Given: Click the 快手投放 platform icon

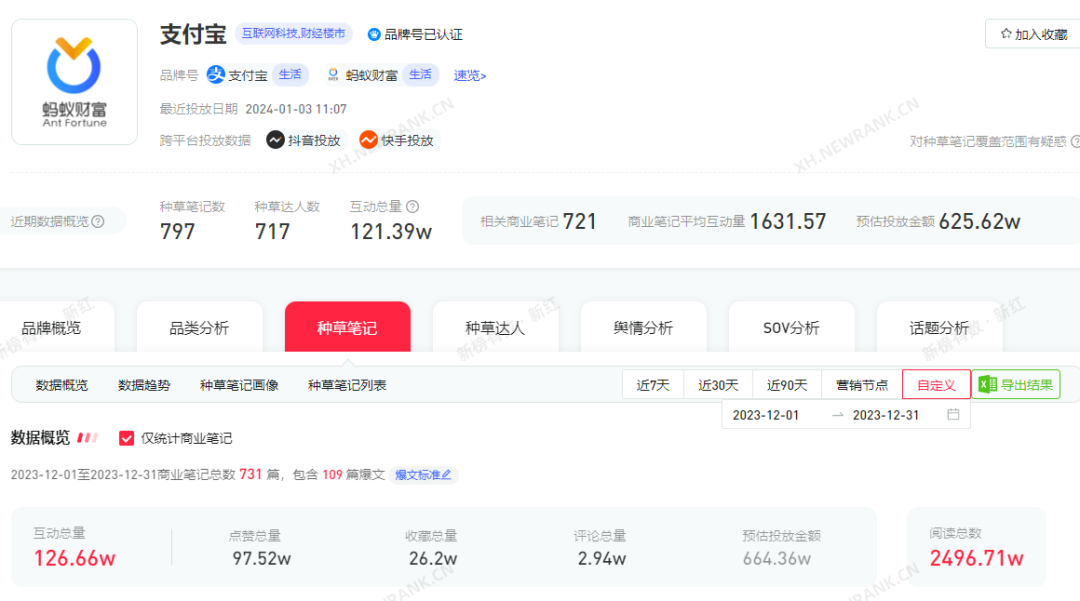Looking at the screenshot, I should click(x=368, y=140).
